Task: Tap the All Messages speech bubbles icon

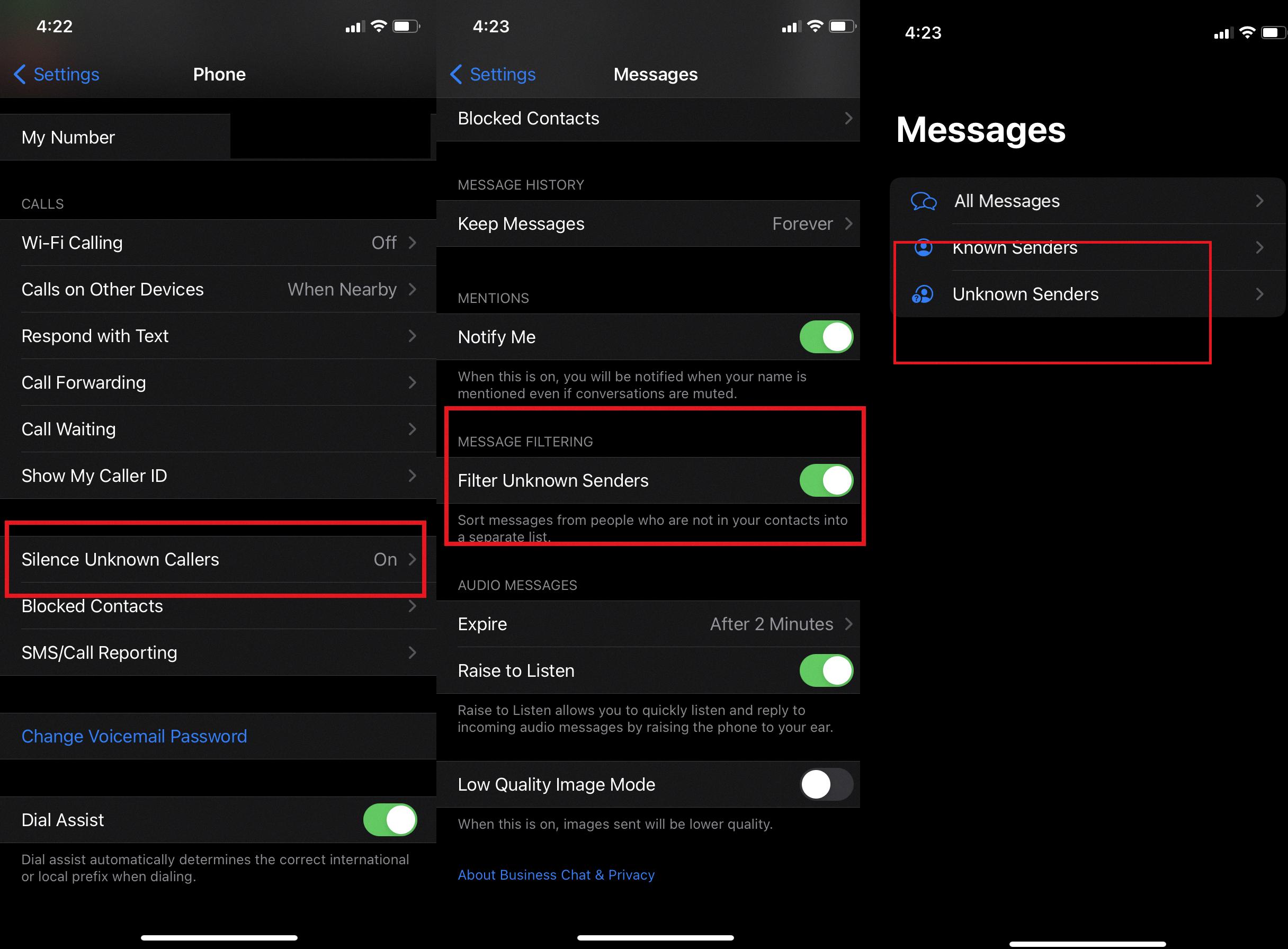Action: (923, 202)
